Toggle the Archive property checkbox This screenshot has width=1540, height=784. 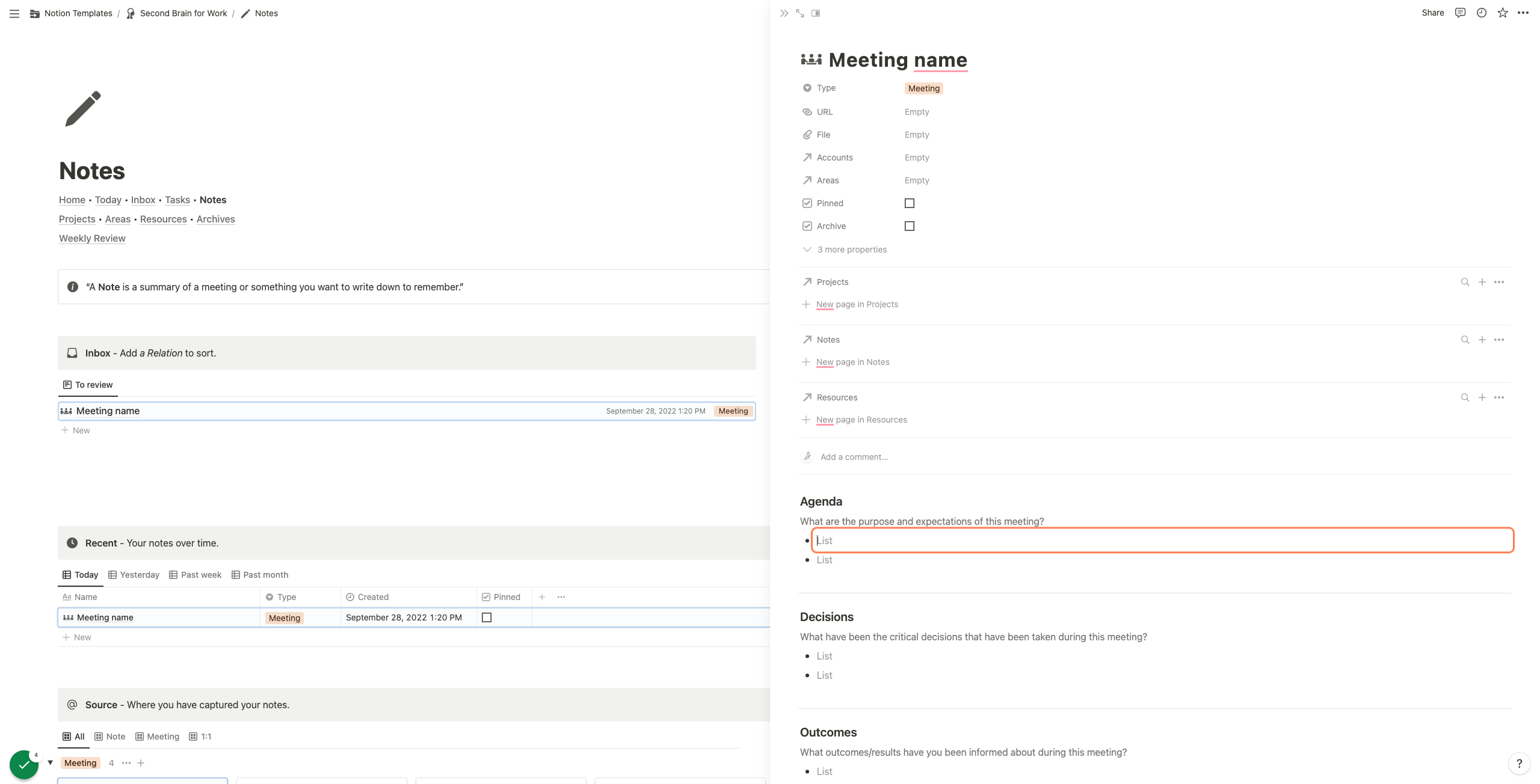point(910,226)
